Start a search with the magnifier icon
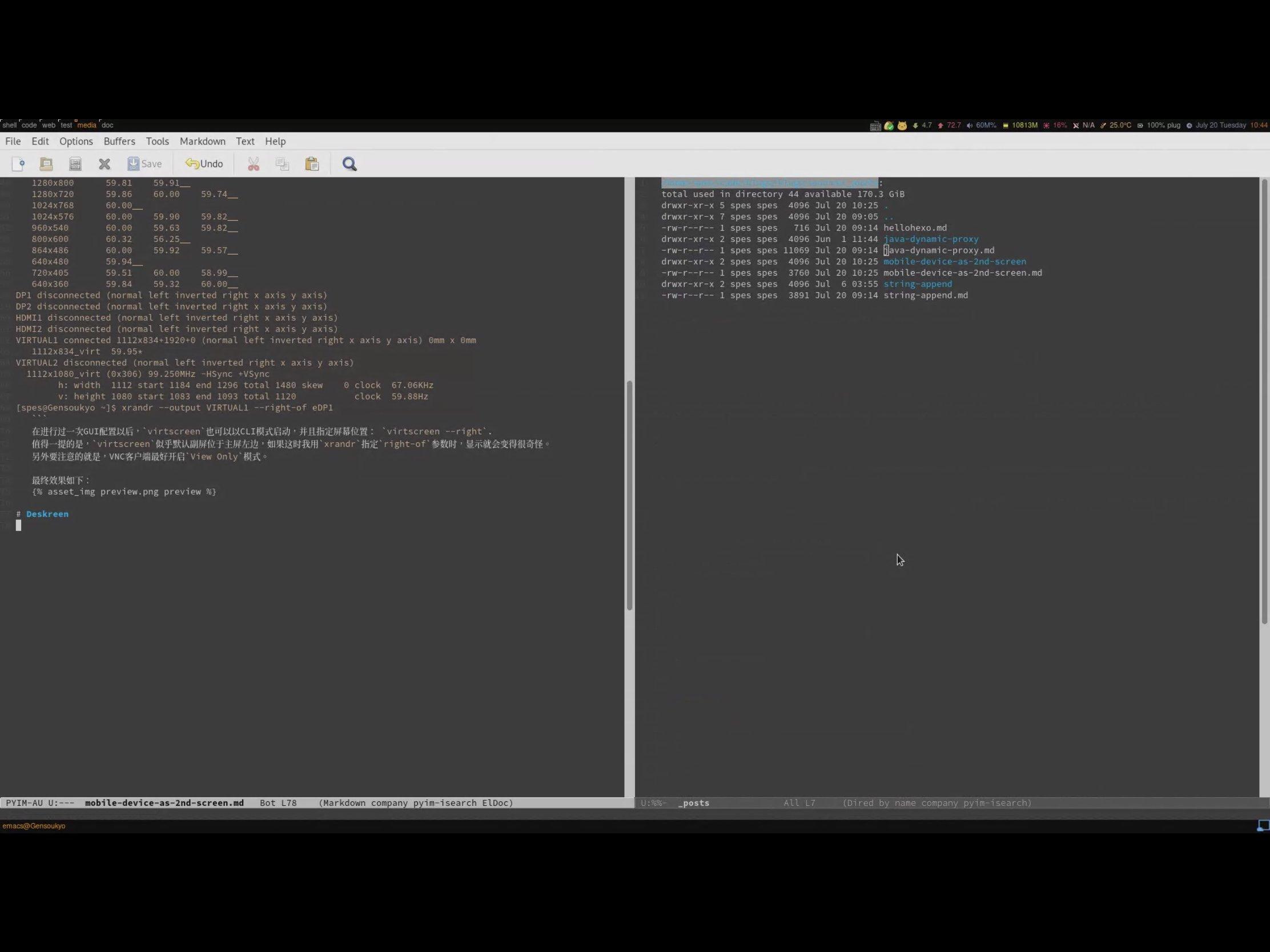 coord(349,164)
